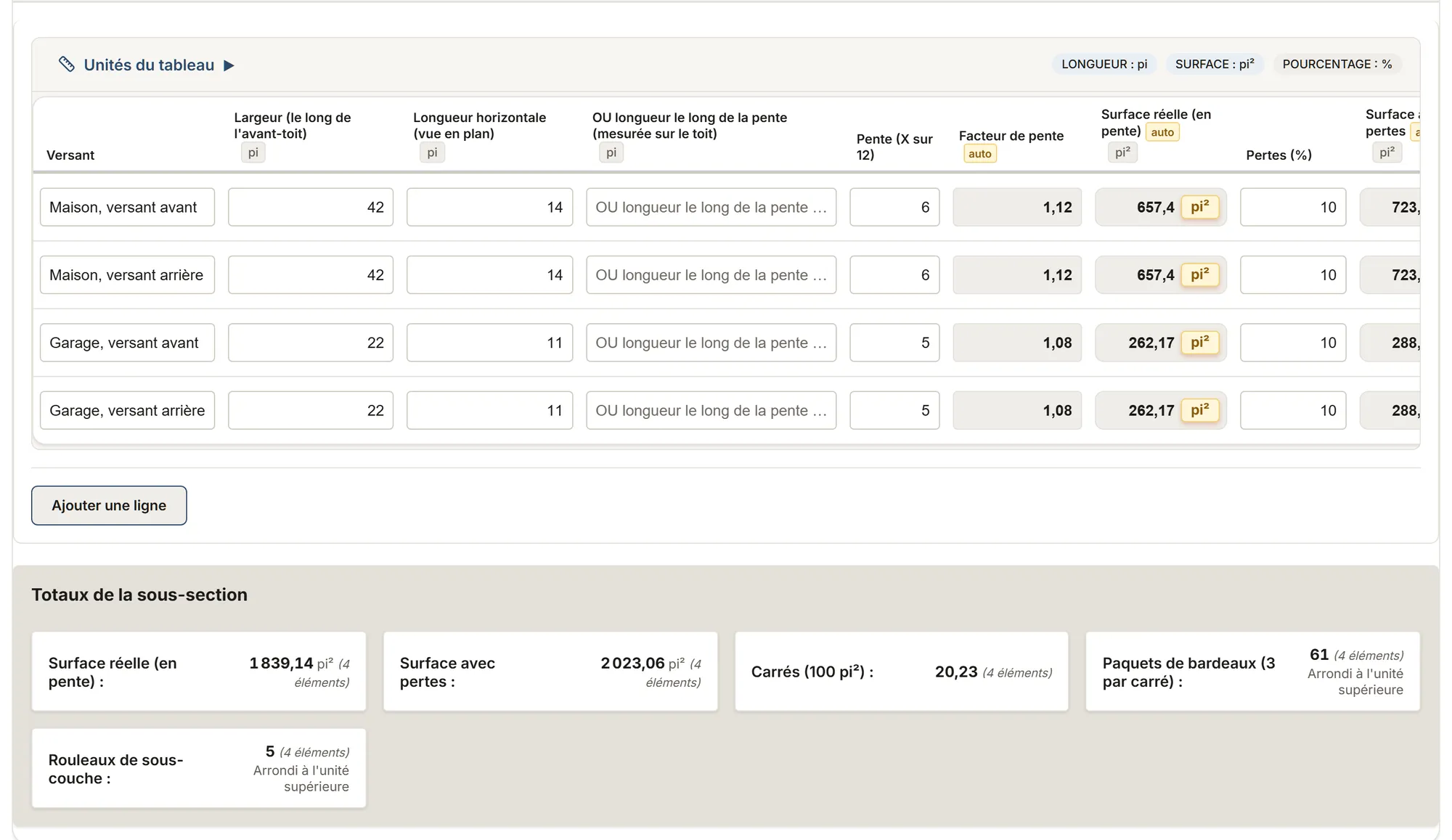Viewport: 1452px width, 840px height.
Task: Click the ruler icon beside Unités du tableau
Action: pyautogui.click(x=67, y=65)
